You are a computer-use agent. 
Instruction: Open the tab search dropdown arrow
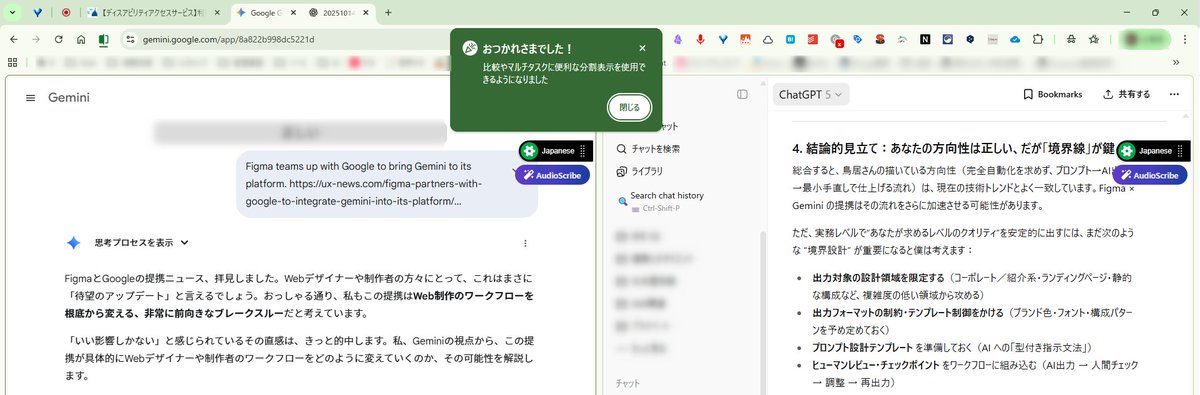pos(11,13)
